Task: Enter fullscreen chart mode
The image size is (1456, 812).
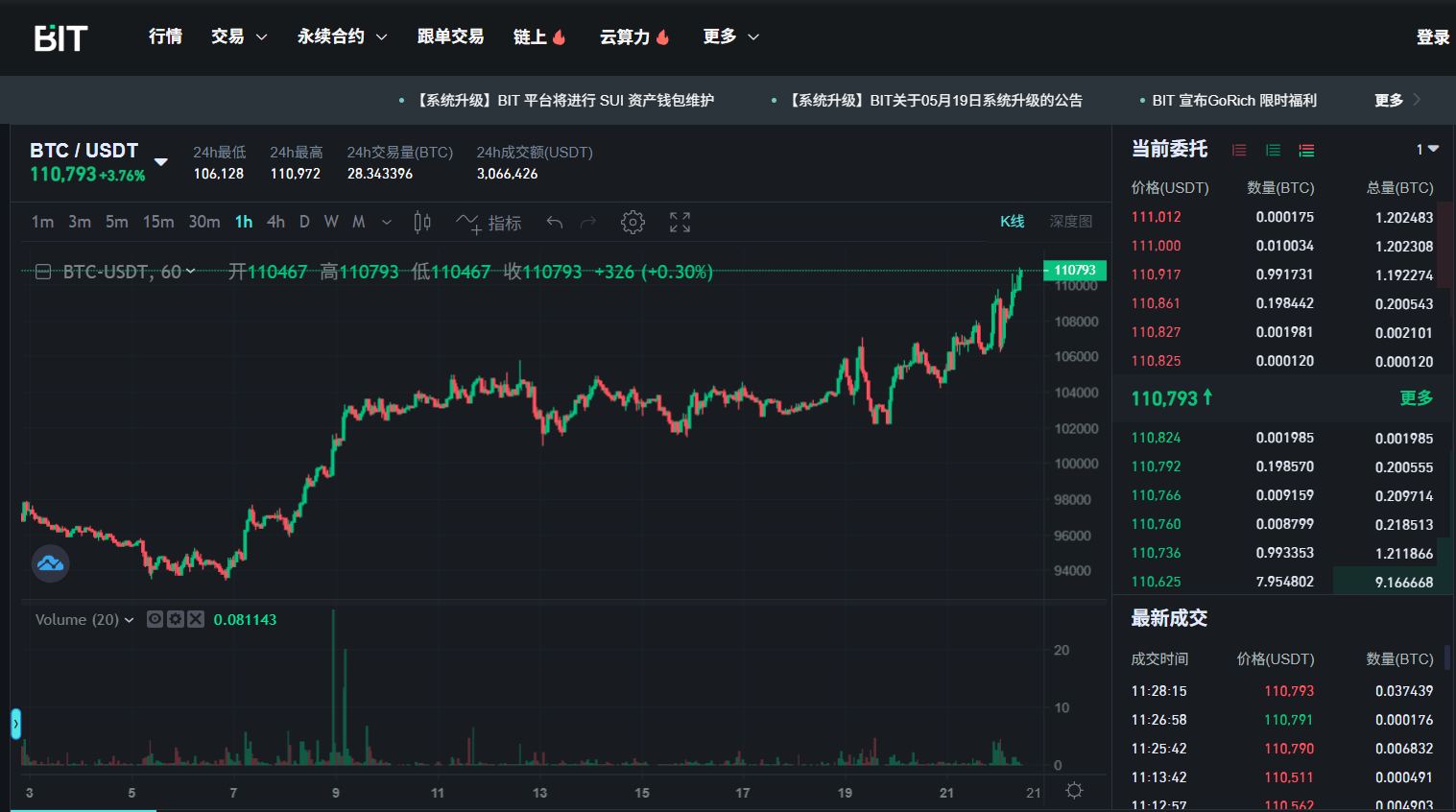Action: coord(680,223)
